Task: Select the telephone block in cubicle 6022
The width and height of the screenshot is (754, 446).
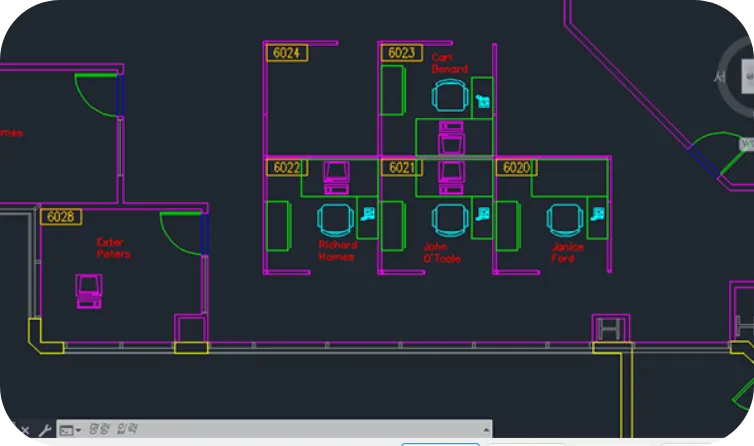Action: coord(368,214)
